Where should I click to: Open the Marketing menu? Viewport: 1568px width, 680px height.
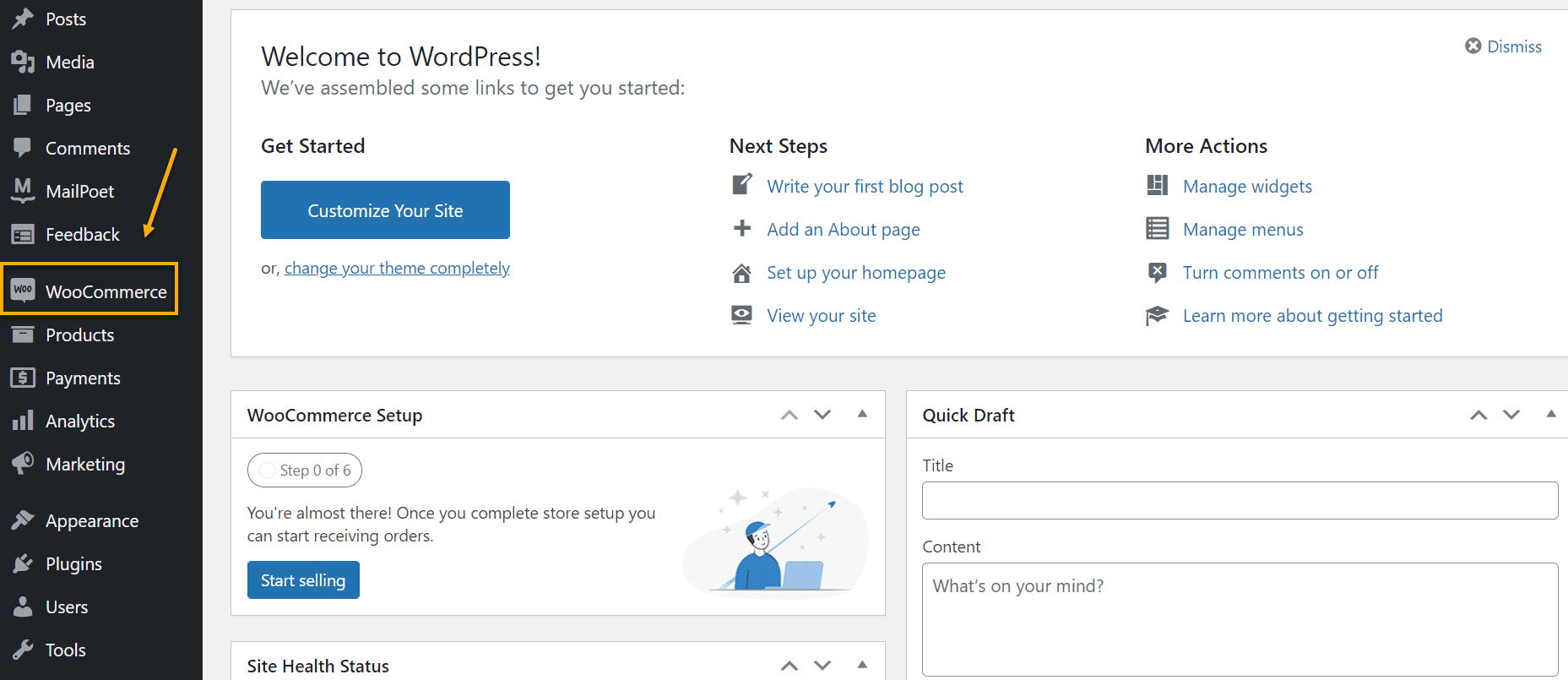point(85,464)
